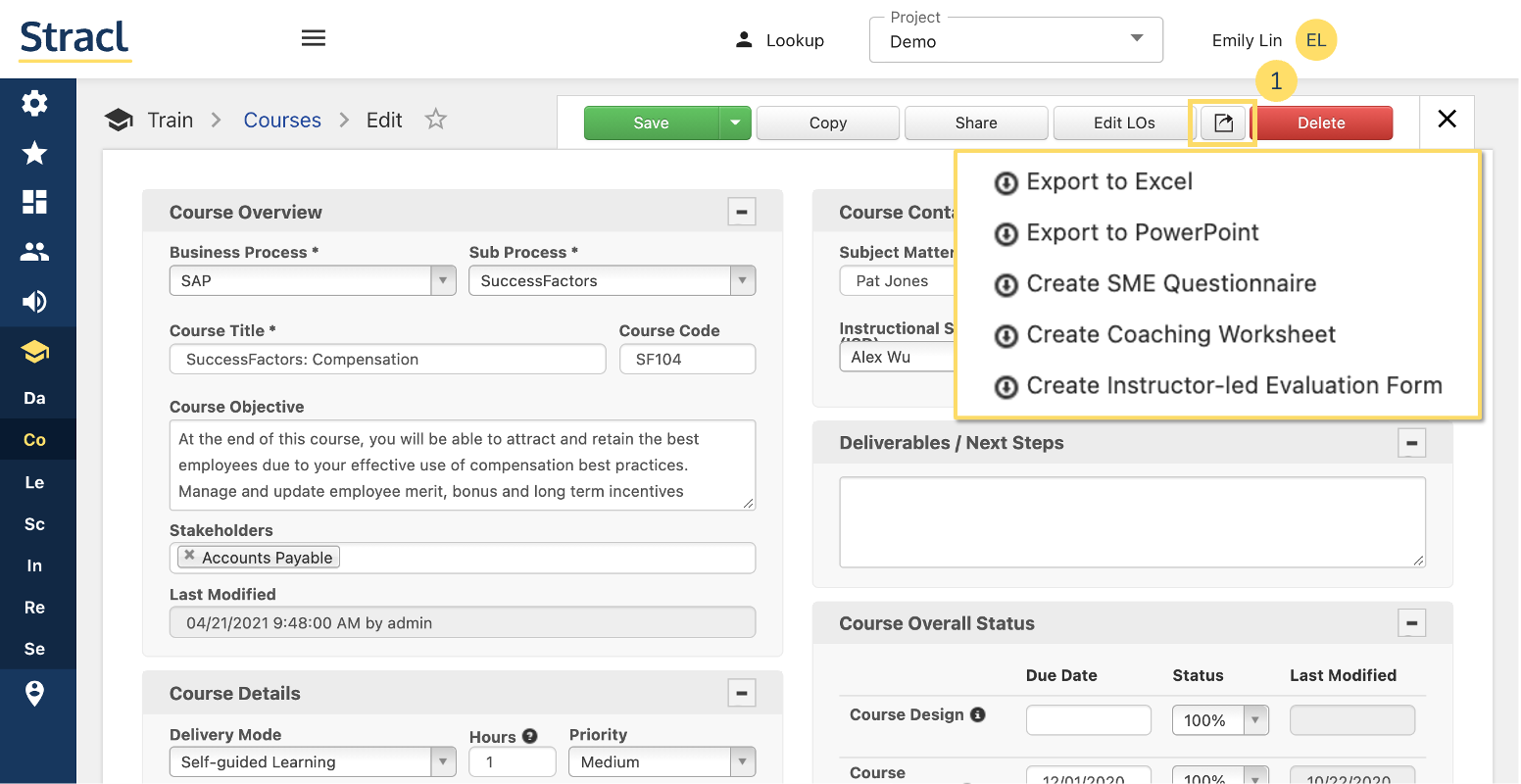The image size is (1521, 784).
Task: Toggle the hamburger navigation menu
Action: (313, 38)
